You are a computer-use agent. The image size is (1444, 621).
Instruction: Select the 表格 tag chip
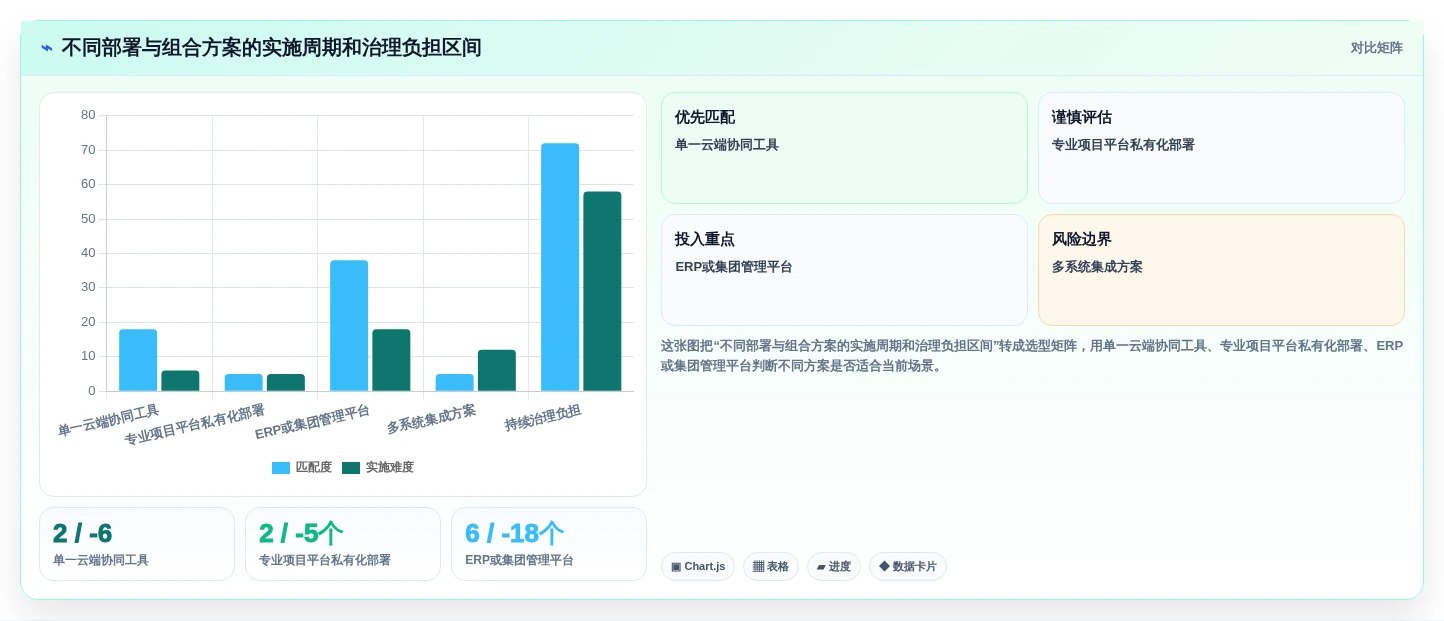[771, 567]
